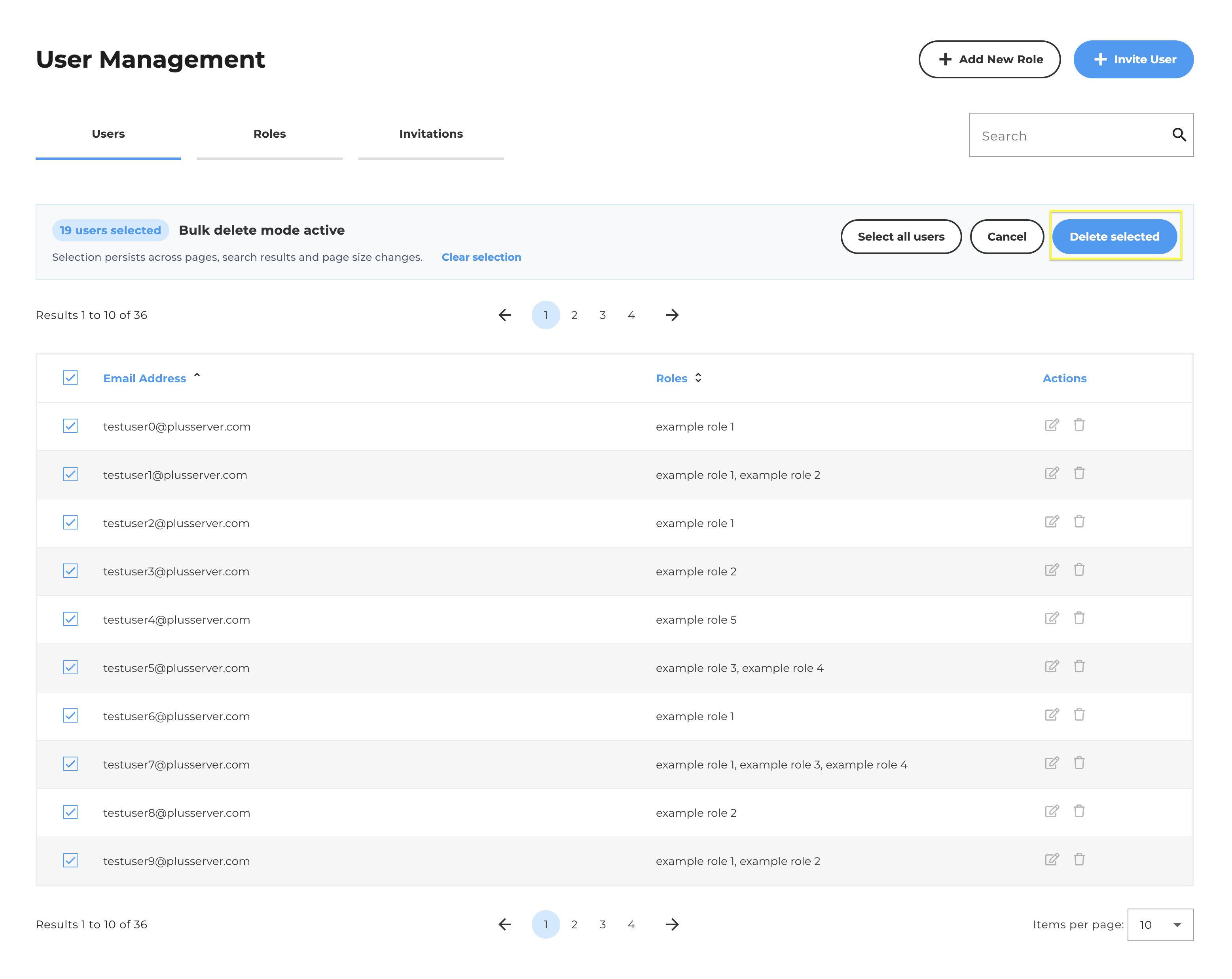Uncheck testuser0@plusserver.com checkbox
Image resolution: width=1232 pixels, height=979 pixels.
(70, 426)
